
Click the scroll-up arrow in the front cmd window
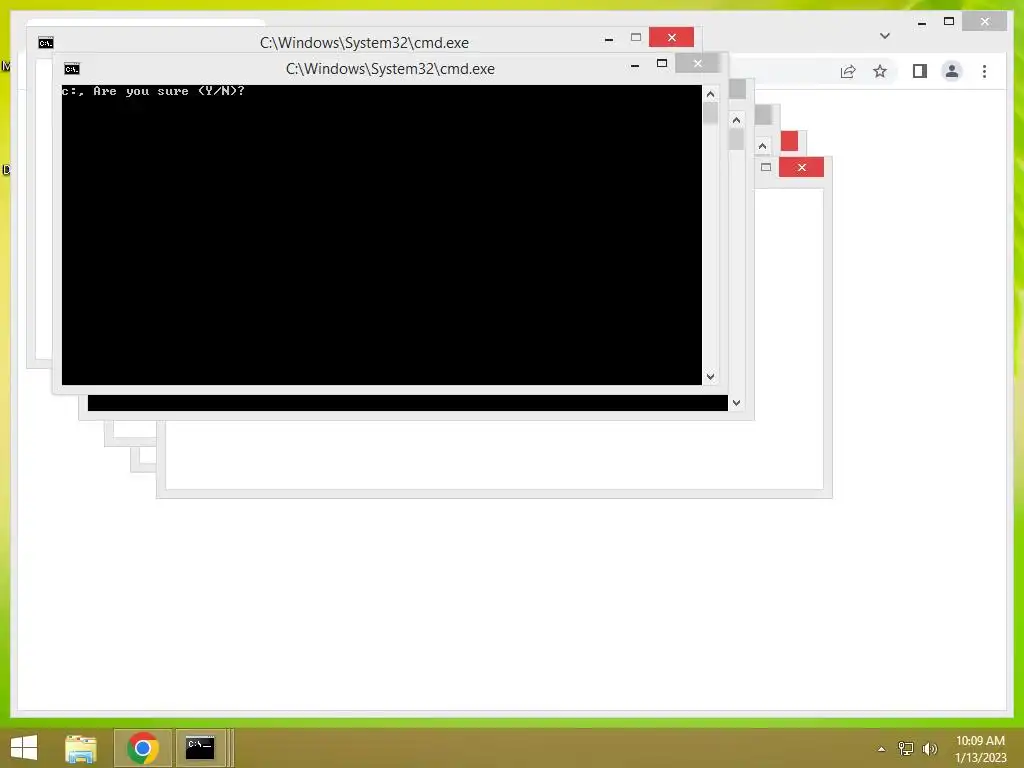[x=711, y=94]
